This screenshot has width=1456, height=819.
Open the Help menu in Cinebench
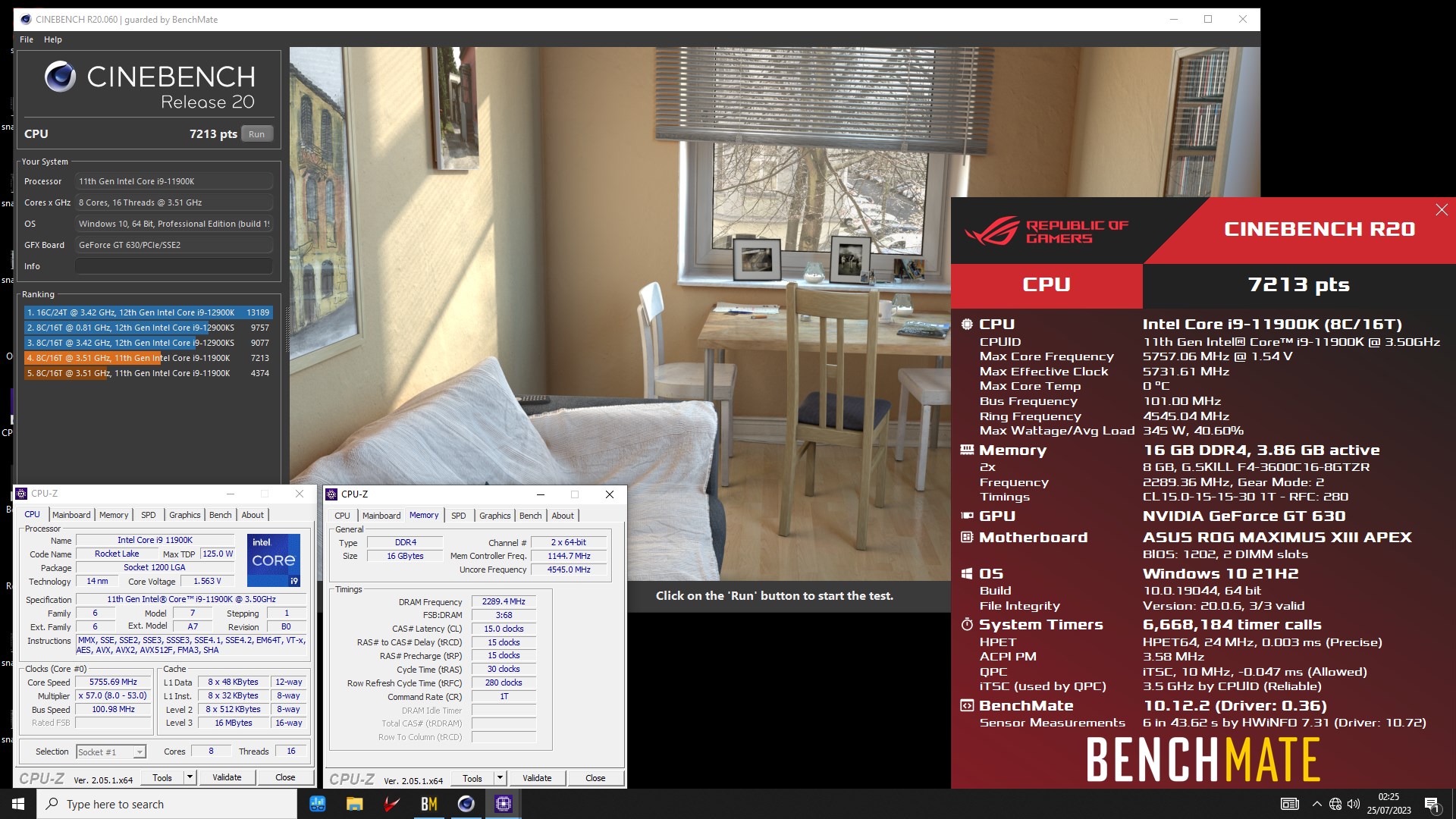coord(53,39)
